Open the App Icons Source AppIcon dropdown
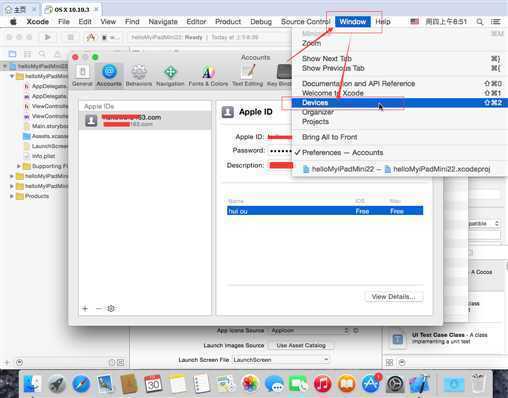 pos(309,330)
